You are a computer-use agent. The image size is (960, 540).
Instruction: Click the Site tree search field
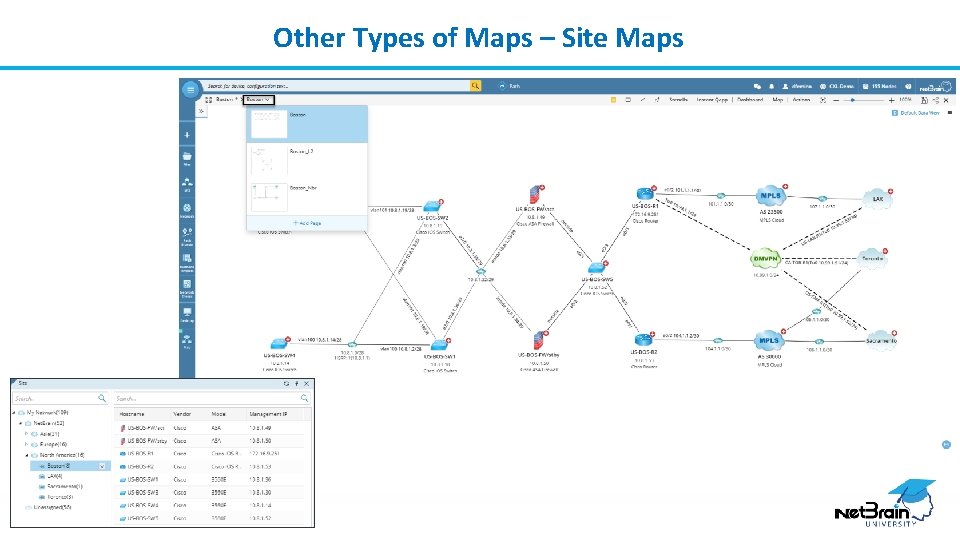tap(60, 398)
